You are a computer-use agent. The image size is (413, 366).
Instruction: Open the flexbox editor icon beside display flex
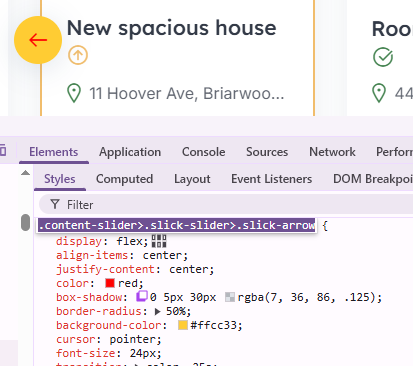(159, 241)
